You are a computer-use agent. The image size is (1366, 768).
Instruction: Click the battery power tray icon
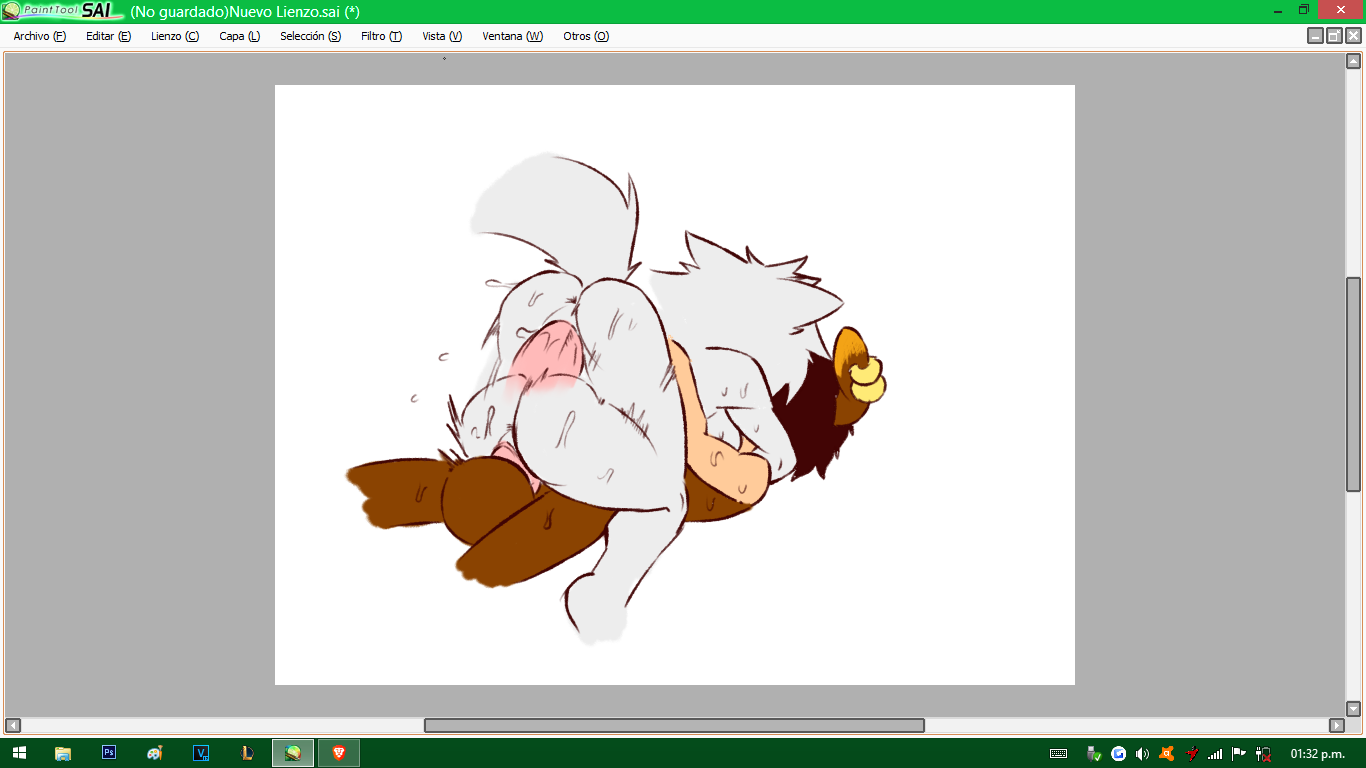[x=1263, y=753]
